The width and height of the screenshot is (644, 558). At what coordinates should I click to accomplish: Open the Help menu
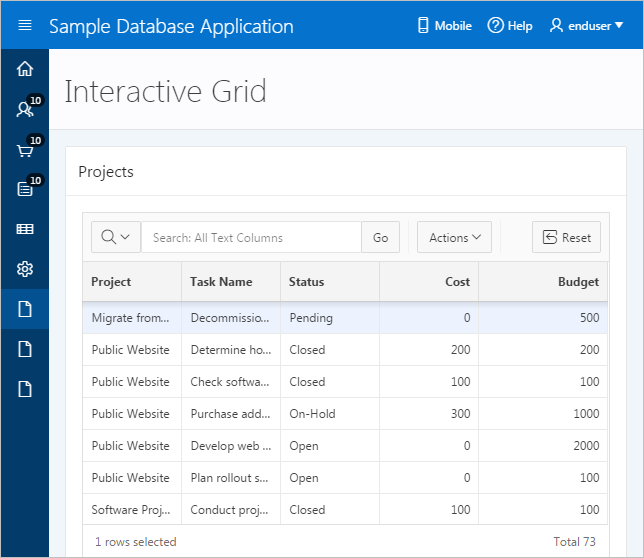coord(510,26)
